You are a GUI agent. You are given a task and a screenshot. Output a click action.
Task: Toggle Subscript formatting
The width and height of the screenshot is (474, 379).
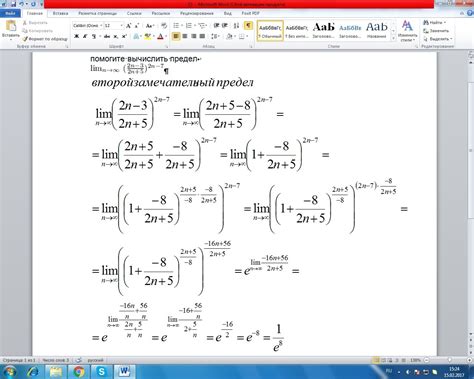coord(116,36)
